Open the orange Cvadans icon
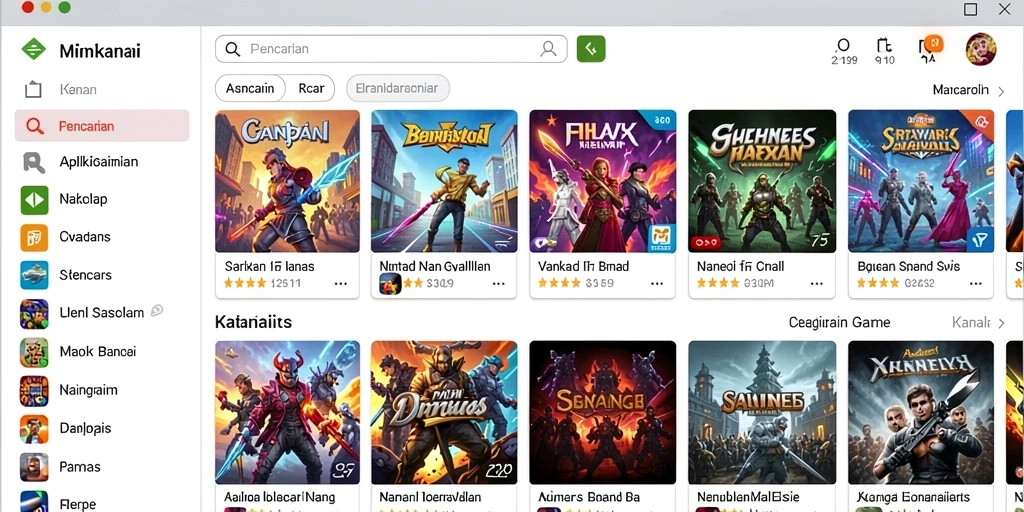Image resolution: width=1024 pixels, height=512 pixels. (x=34, y=237)
